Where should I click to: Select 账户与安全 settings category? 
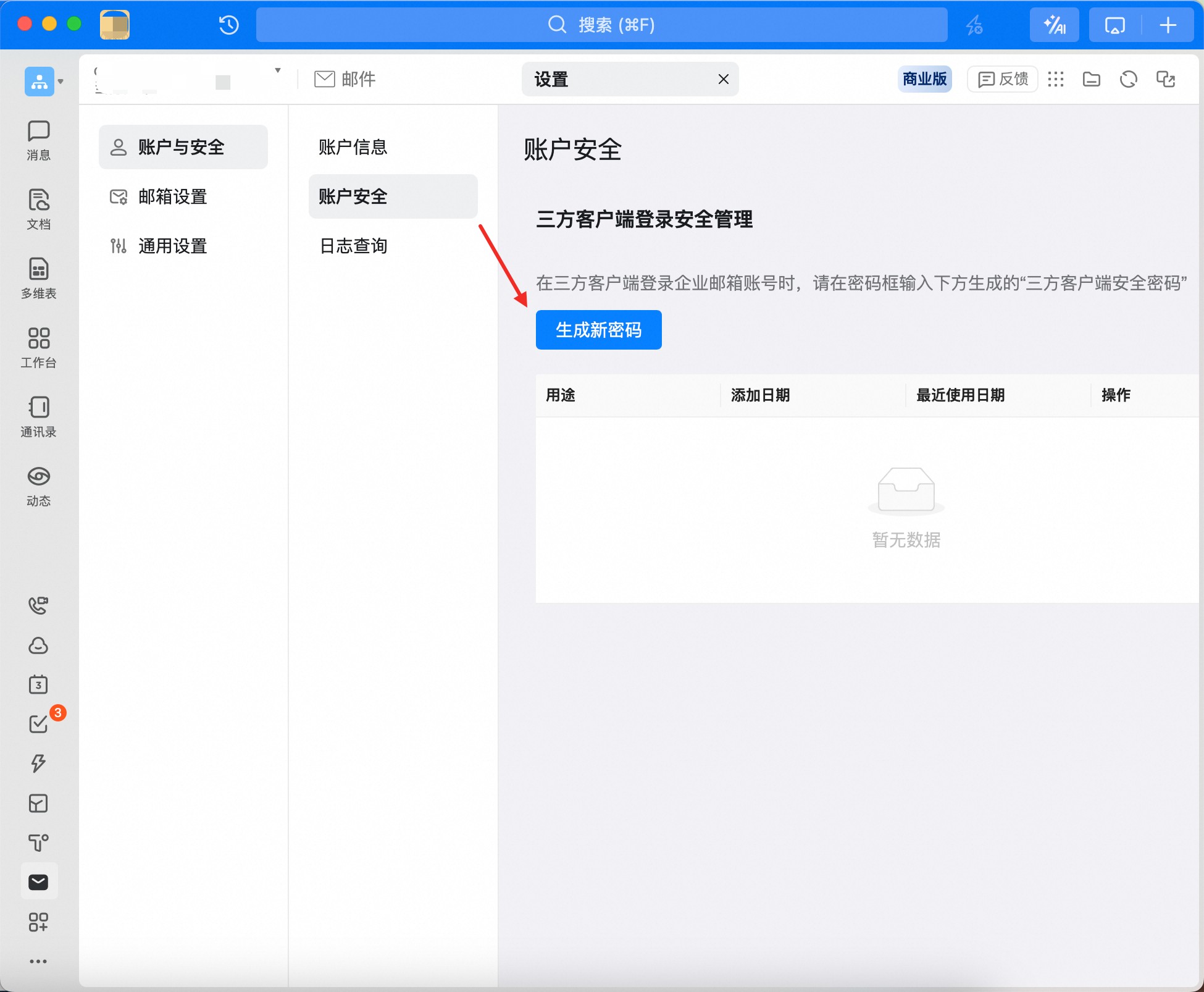183,147
